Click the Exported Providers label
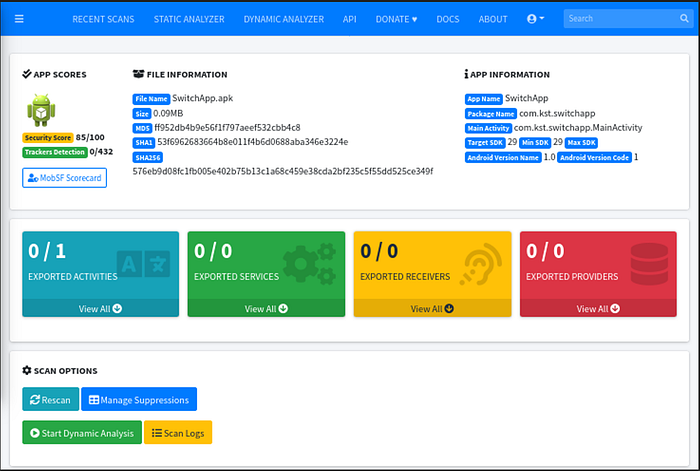Screen dimensions: 700x471 point(572,277)
